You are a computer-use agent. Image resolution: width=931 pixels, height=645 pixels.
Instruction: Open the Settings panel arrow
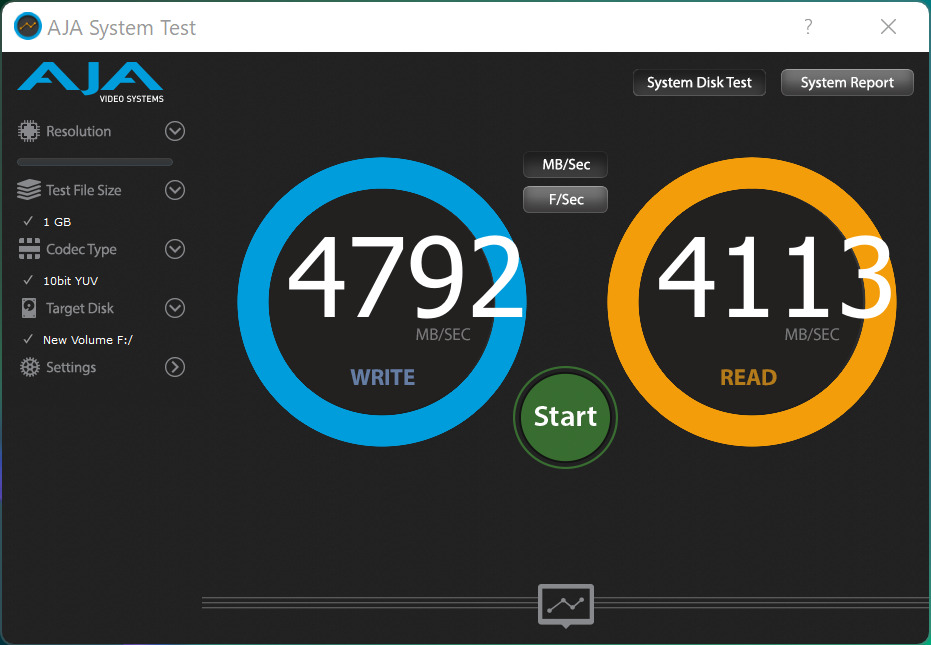(175, 367)
